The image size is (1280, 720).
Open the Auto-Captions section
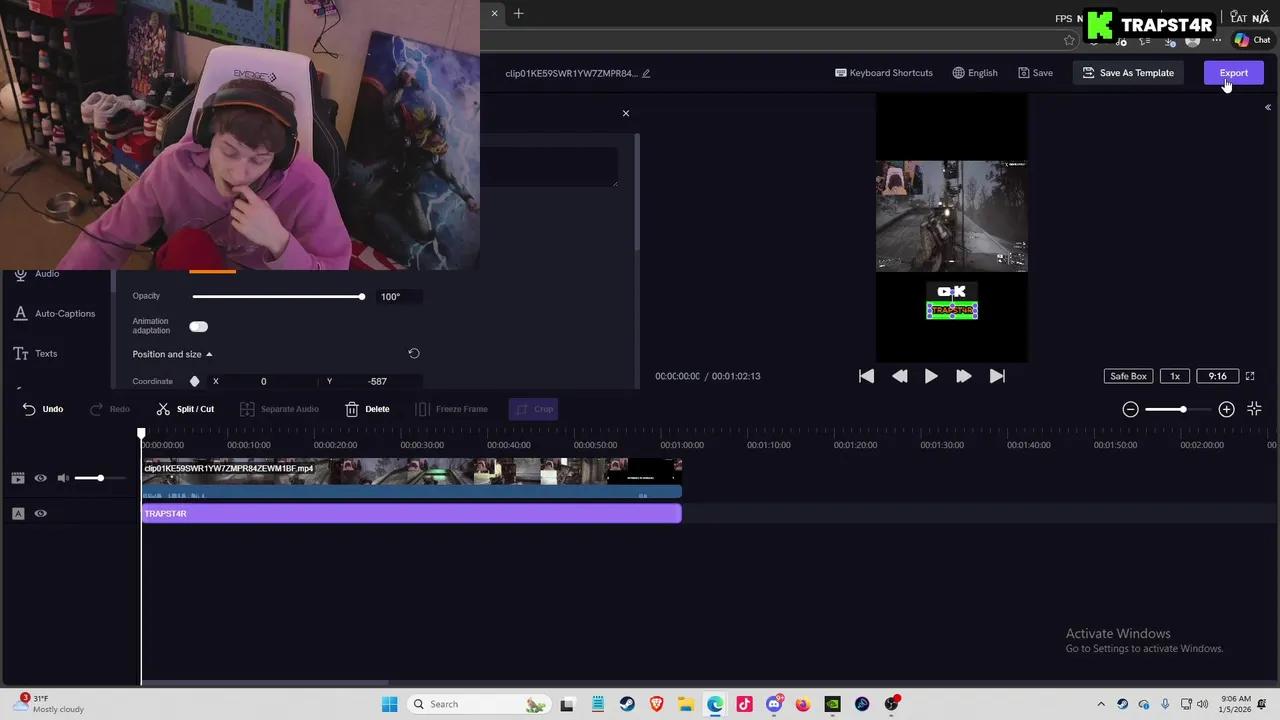click(54, 314)
